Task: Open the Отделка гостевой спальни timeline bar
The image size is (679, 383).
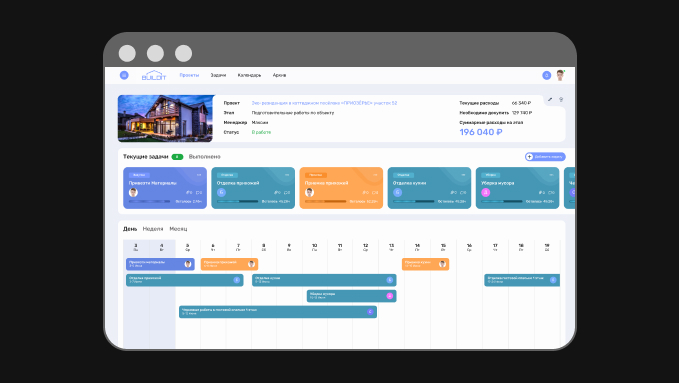Action: [x=522, y=280]
